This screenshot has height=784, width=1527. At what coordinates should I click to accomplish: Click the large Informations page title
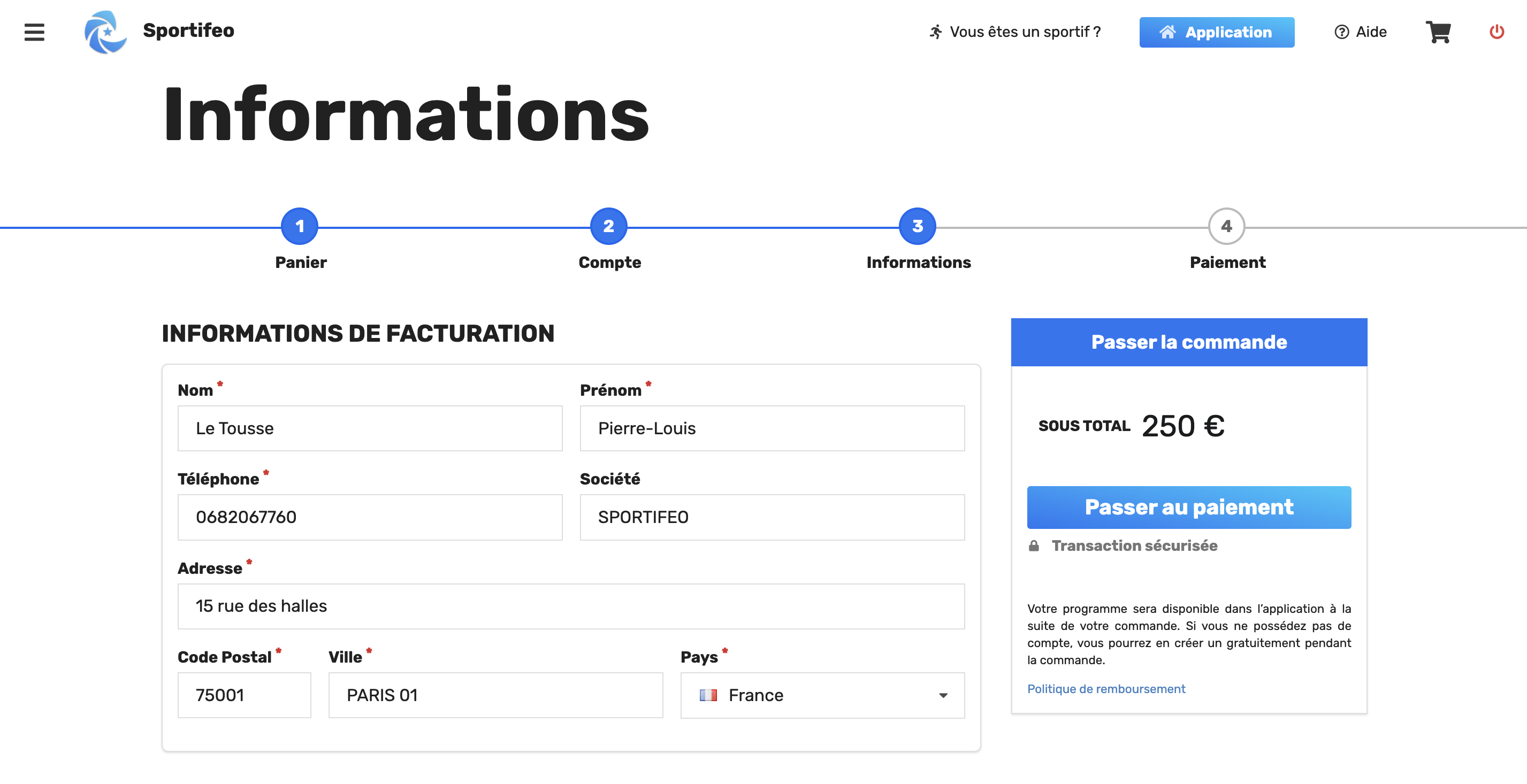(x=406, y=114)
